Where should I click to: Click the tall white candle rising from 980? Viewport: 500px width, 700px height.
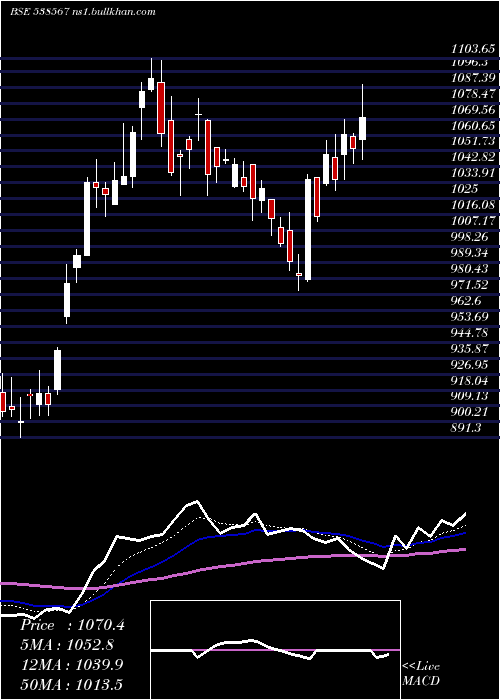pos(308,229)
